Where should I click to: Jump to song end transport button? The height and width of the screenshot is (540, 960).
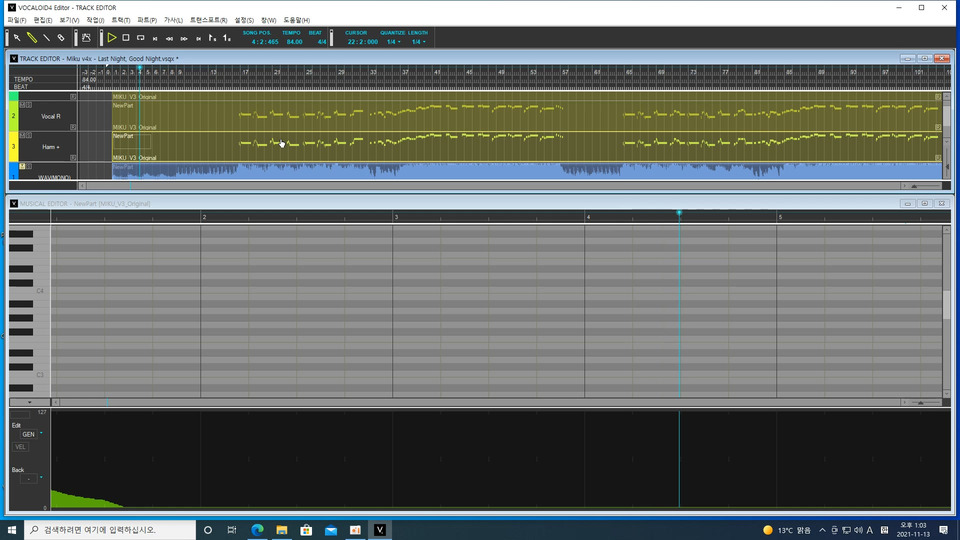click(198, 39)
